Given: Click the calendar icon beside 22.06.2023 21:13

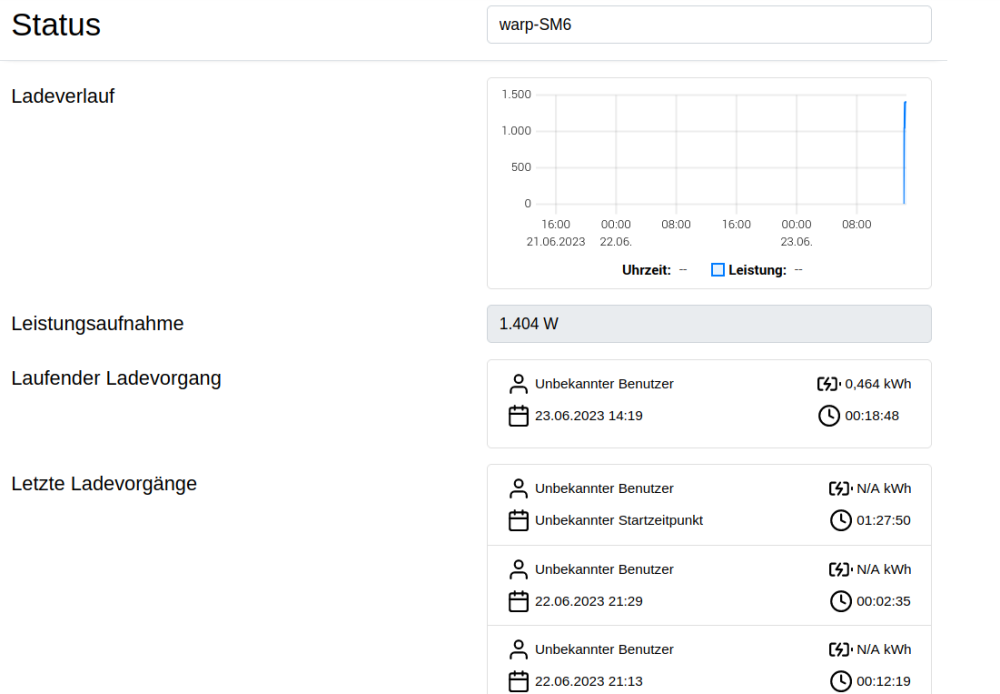Looking at the screenshot, I should (518, 682).
